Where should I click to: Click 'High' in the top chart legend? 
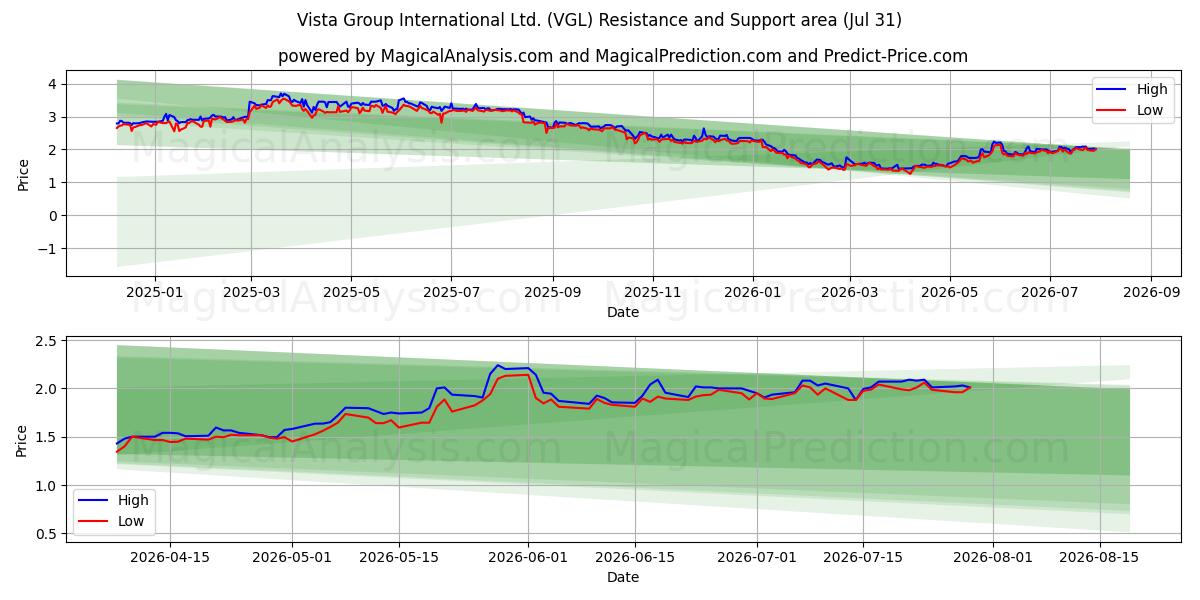1152,89
